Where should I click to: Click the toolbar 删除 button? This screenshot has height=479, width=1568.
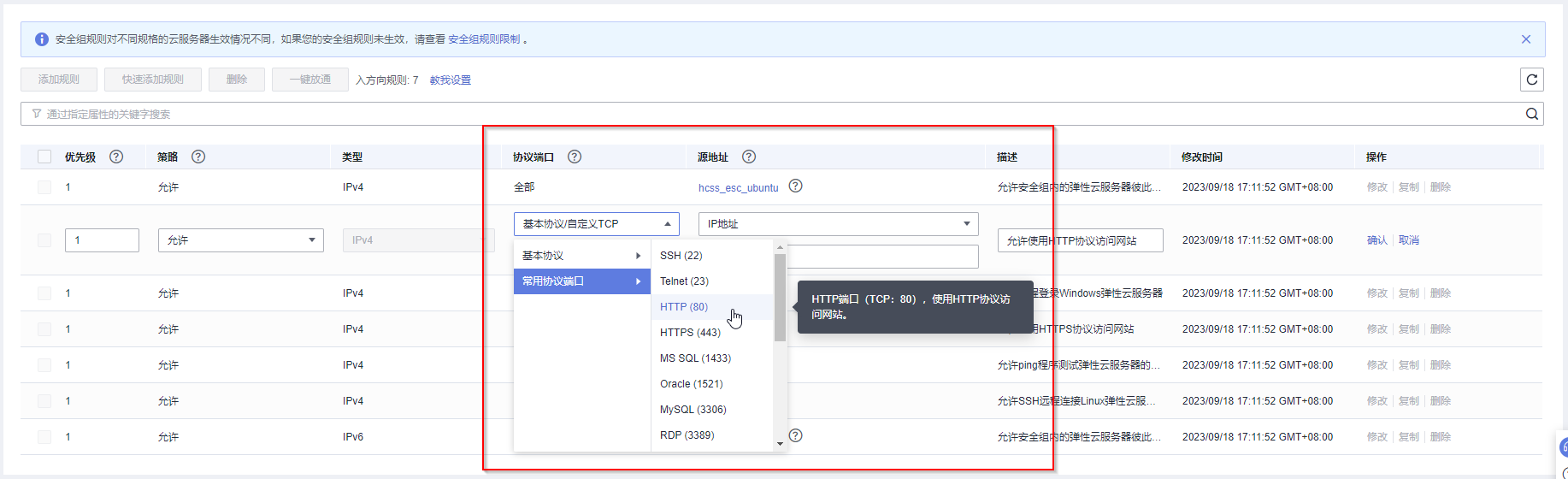pyautogui.click(x=237, y=80)
